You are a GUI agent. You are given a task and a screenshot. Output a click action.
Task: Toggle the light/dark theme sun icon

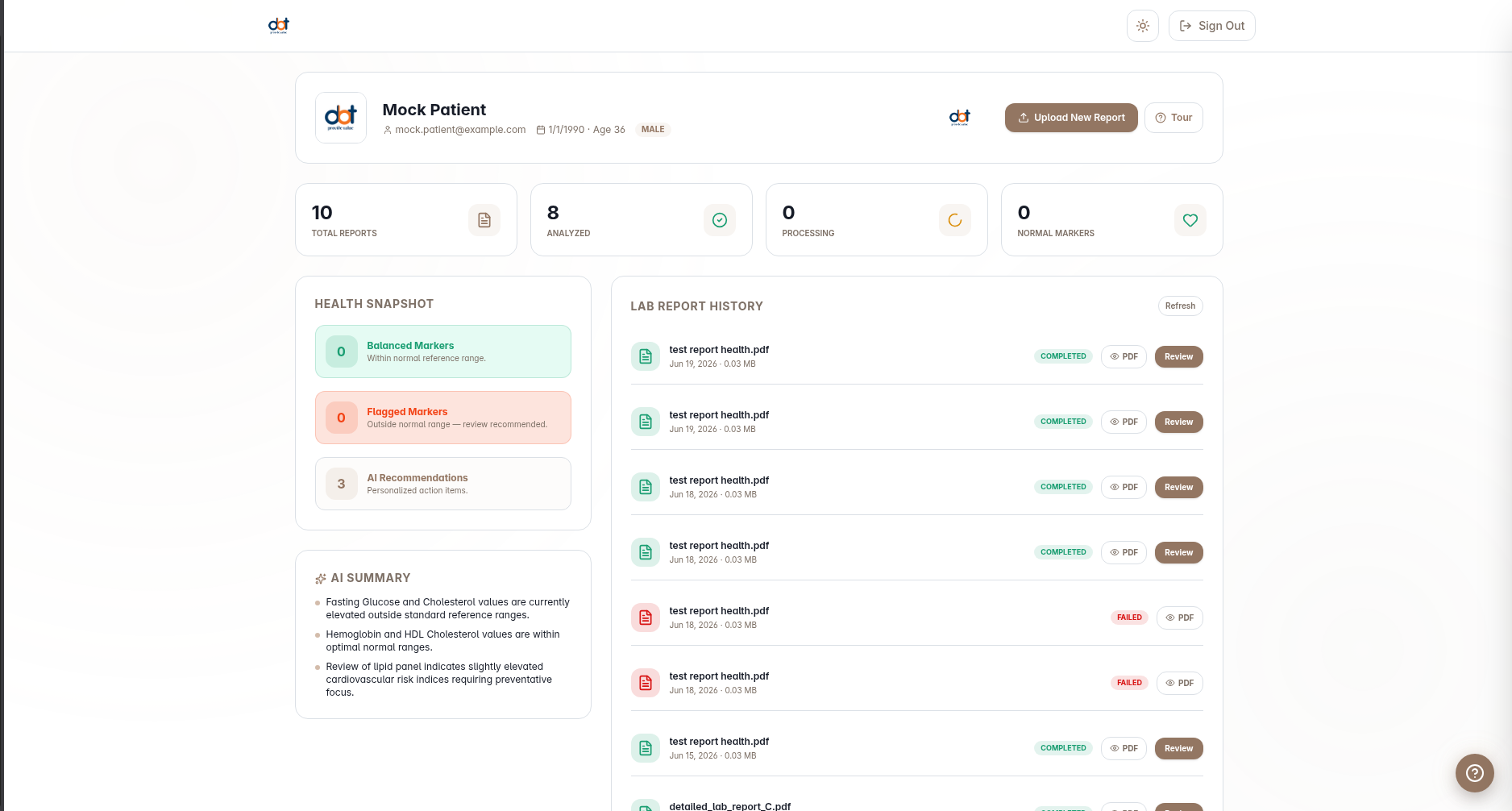click(x=1142, y=26)
